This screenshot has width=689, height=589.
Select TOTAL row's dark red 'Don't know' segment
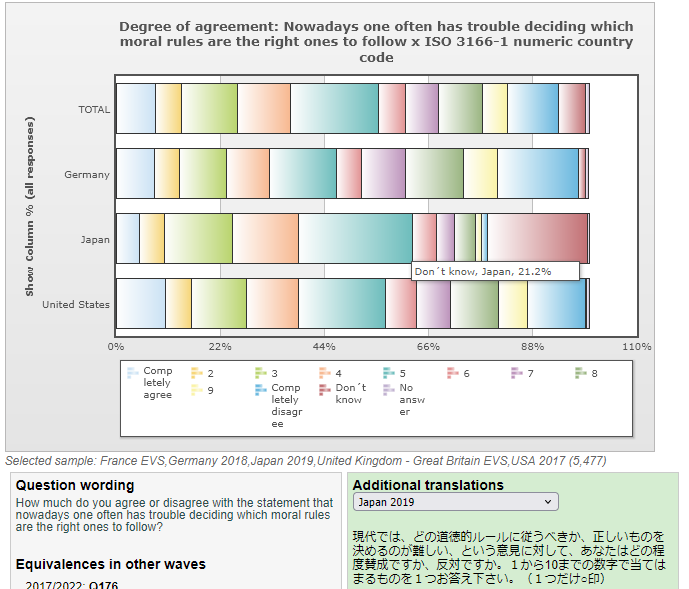tap(572, 109)
